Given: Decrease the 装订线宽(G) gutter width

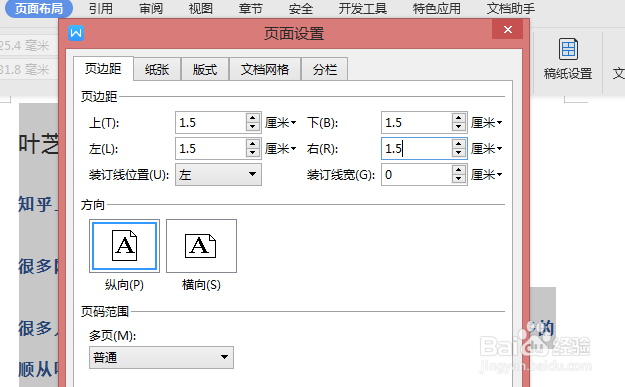Looking at the screenshot, I should point(459,179).
